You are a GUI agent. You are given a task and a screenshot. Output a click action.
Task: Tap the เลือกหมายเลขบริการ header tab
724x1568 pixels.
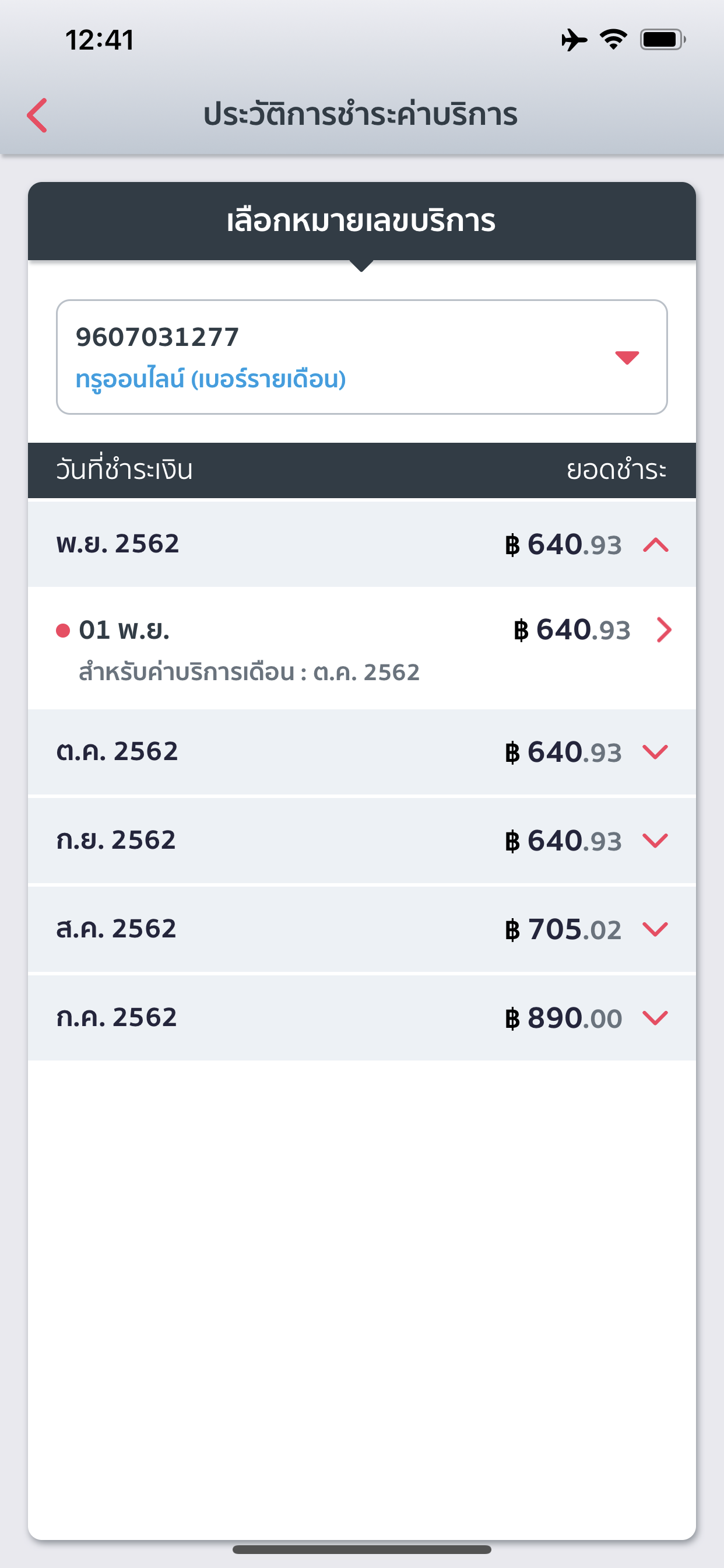[x=361, y=221]
